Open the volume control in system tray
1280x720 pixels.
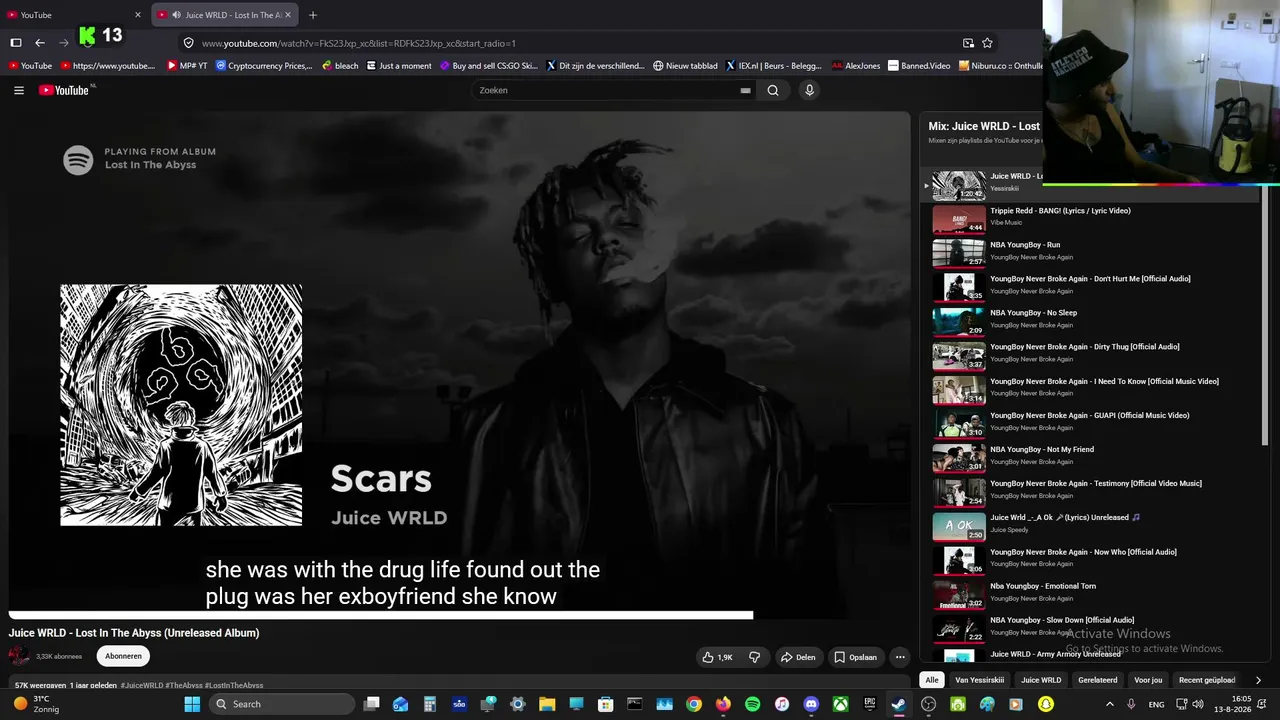1198,704
